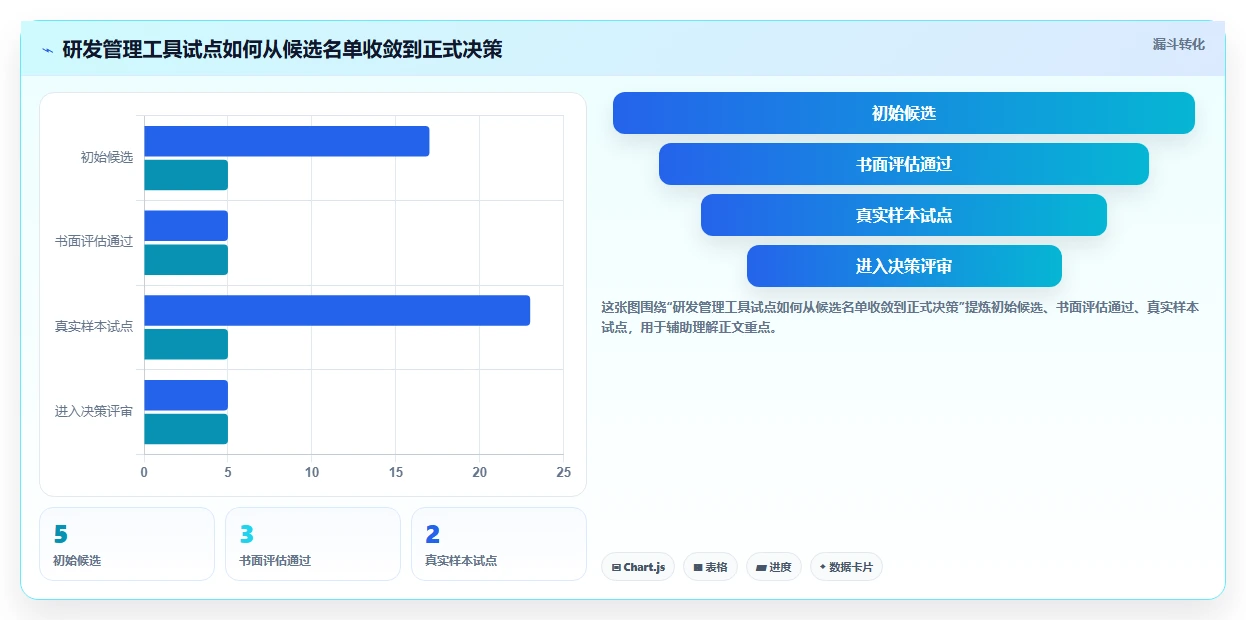Click the blue bar for 真实样本试点

337,310
